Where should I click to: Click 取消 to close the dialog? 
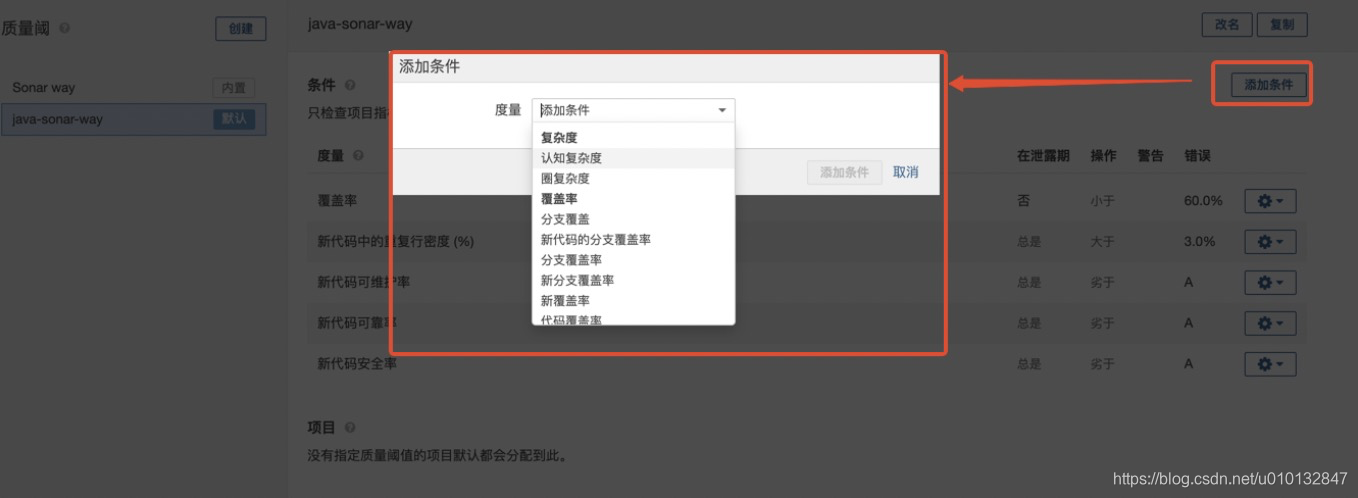[x=906, y=172]
